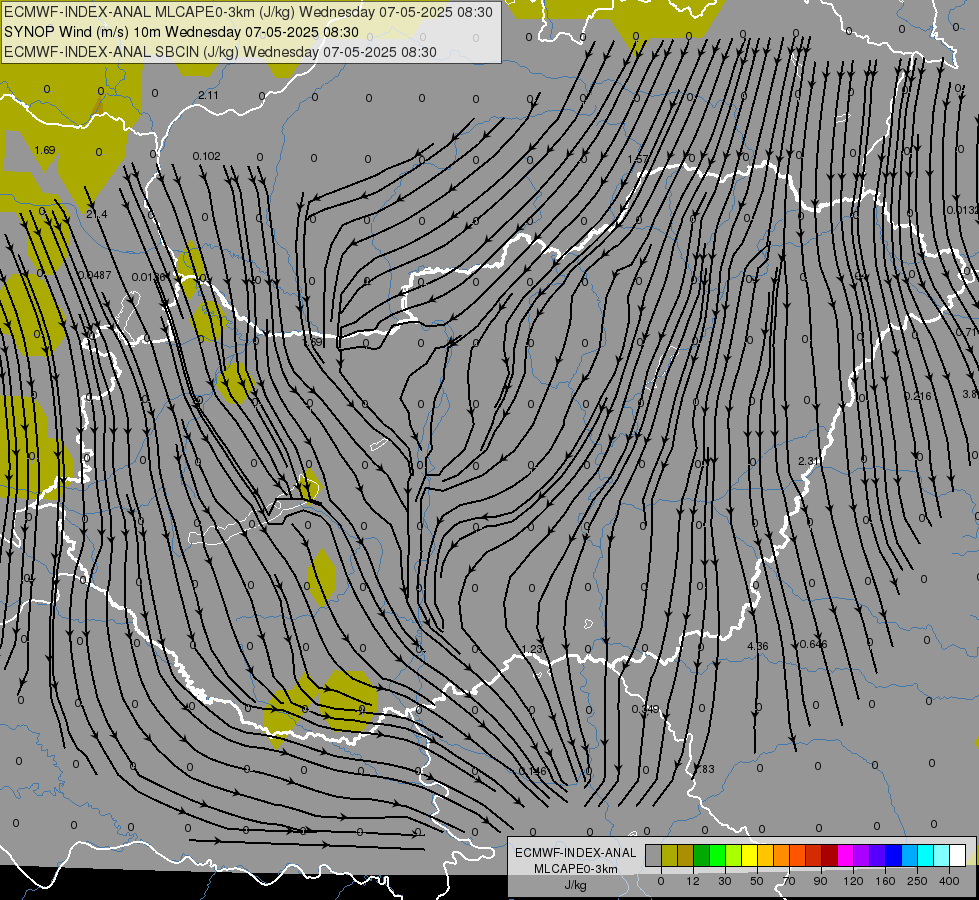The width and height of the screenshot is (979, 900).
Task: Click the map value 1.69
Action: tap(45, 150)
